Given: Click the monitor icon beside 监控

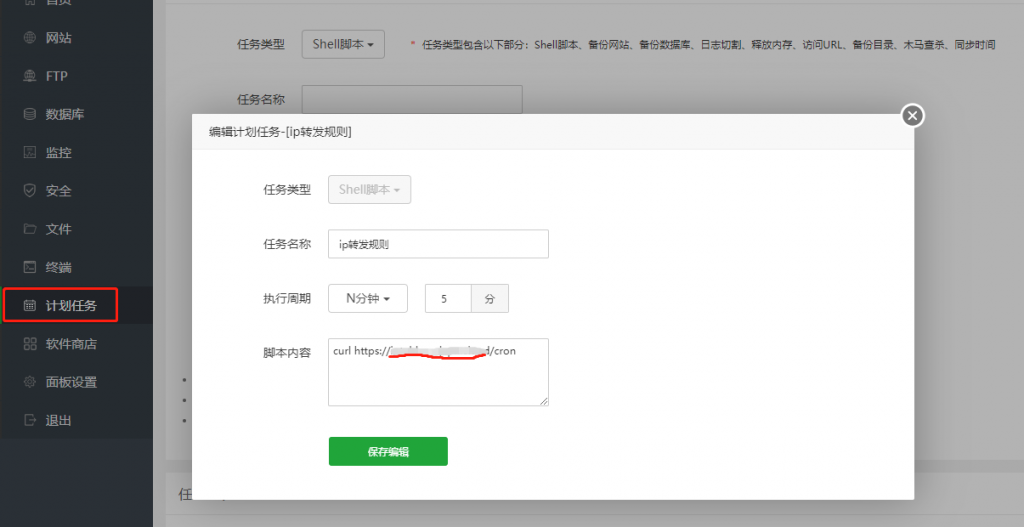Looking at the screenshot, I should point(30,153).
